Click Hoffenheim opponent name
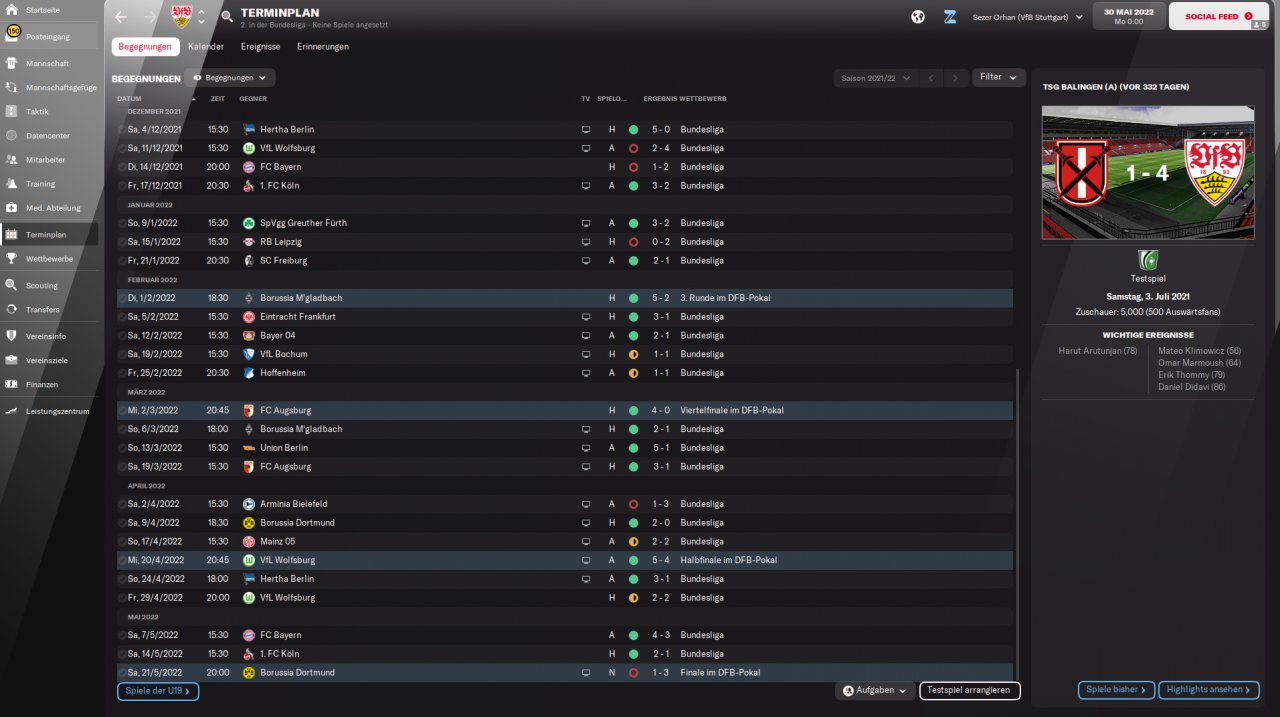 (283, 373)
